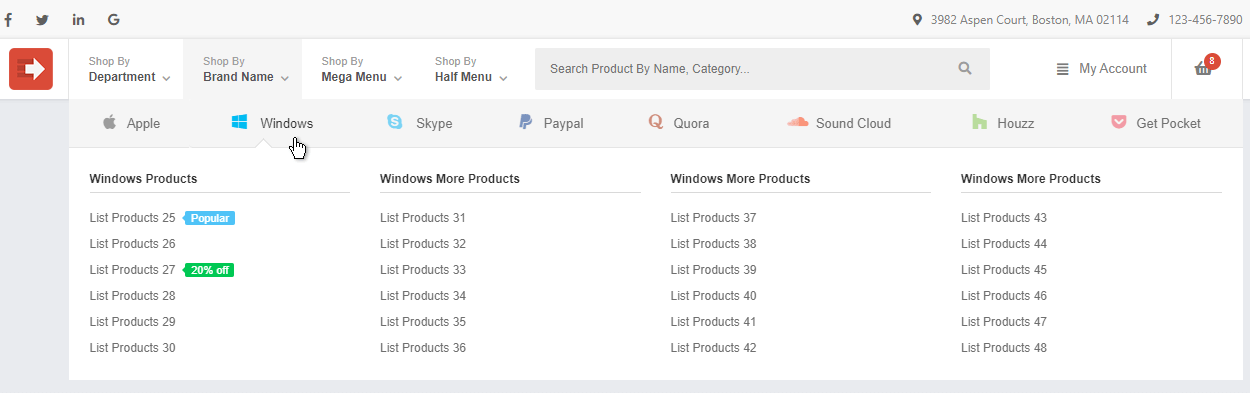The image size is (1250, 393).
Task: Expand the Shop By Department chevron
Action: click(166, 78)
